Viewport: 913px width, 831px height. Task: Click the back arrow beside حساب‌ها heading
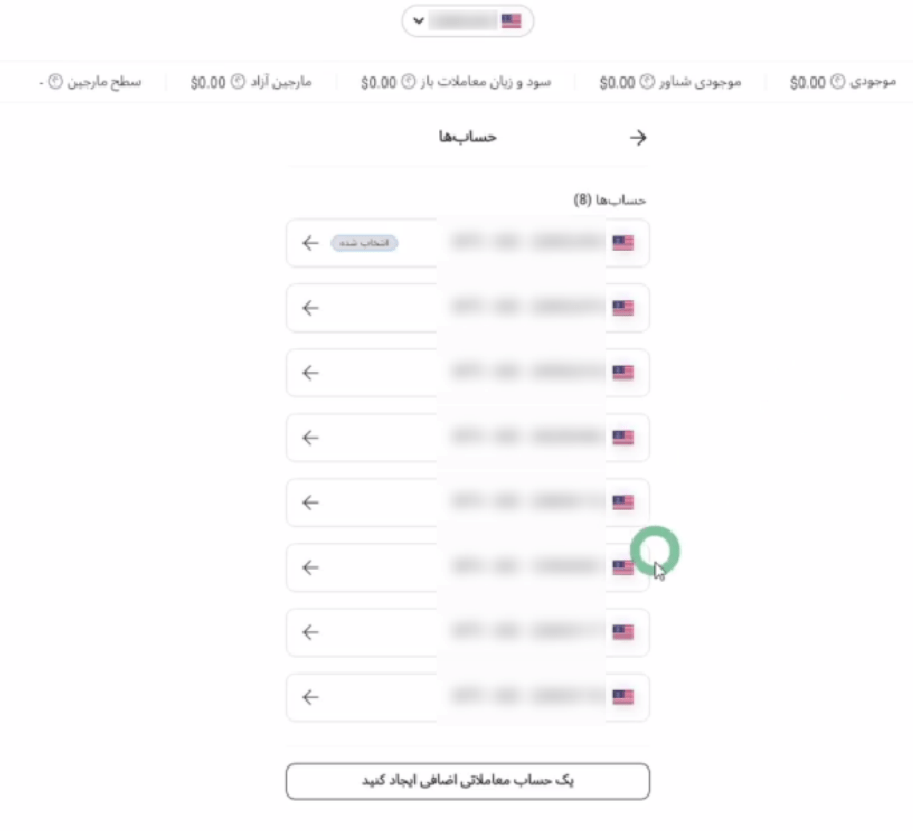pyautogui.click(x=640, y=137)
